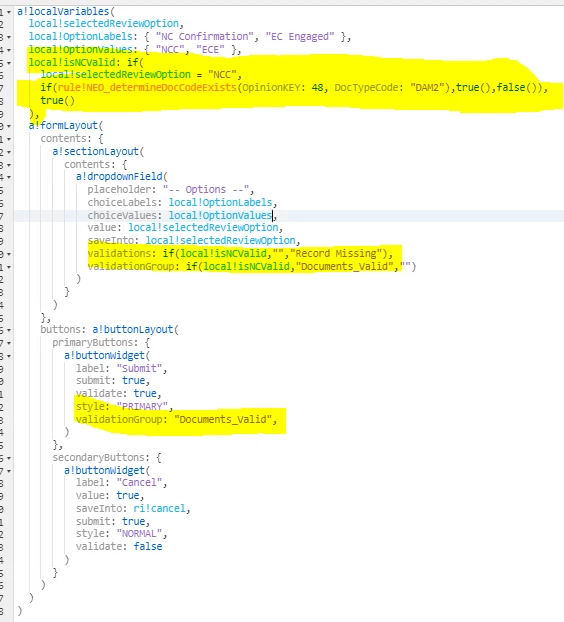Click the a!buttonLayout function name
The image size is (564, 622).
point(133,329)
